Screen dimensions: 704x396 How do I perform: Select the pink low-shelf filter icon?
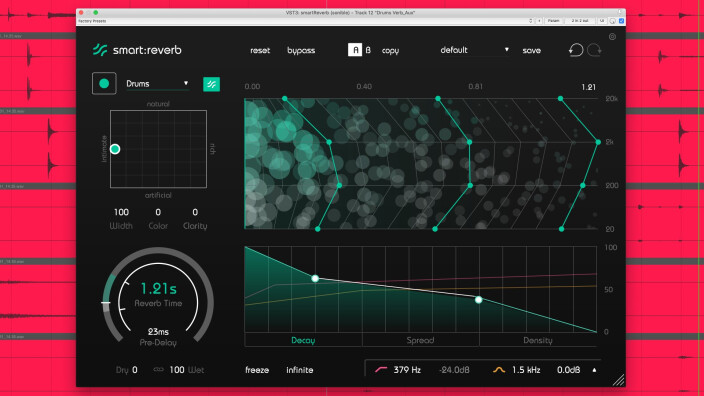pyautogui.click(x=381, y=370)
